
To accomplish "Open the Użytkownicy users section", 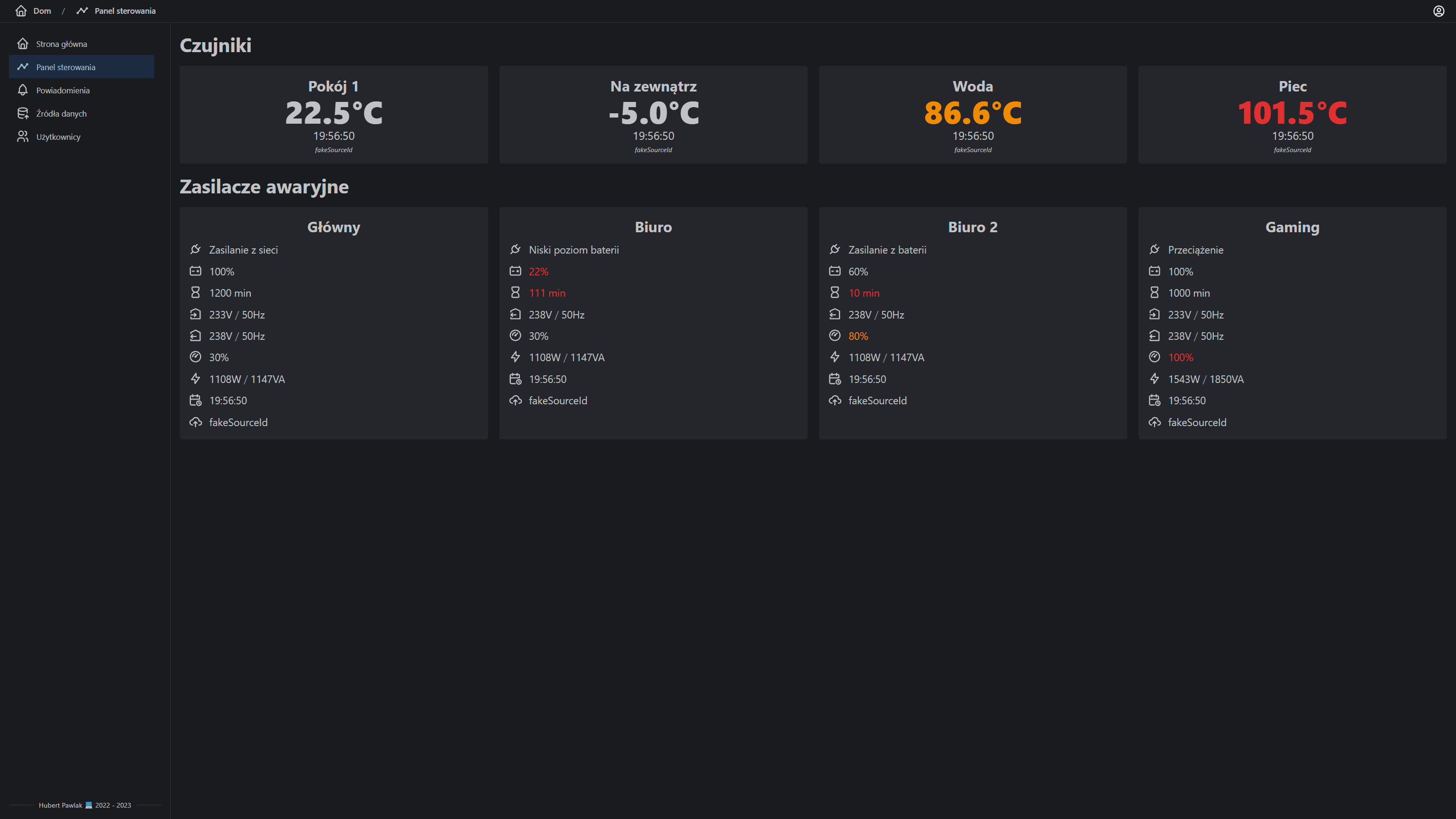I will point(58,136).
